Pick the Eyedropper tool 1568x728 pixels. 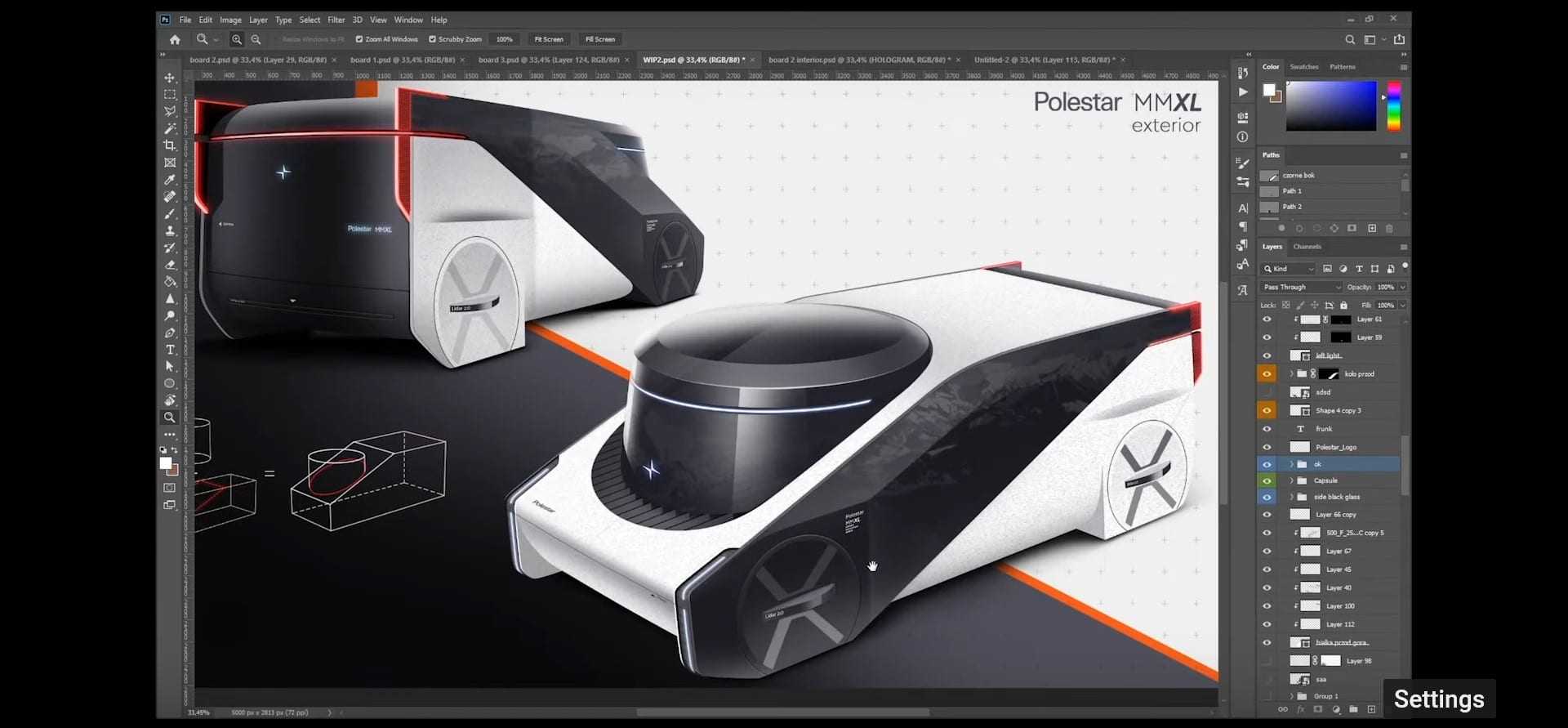point(170,180)
